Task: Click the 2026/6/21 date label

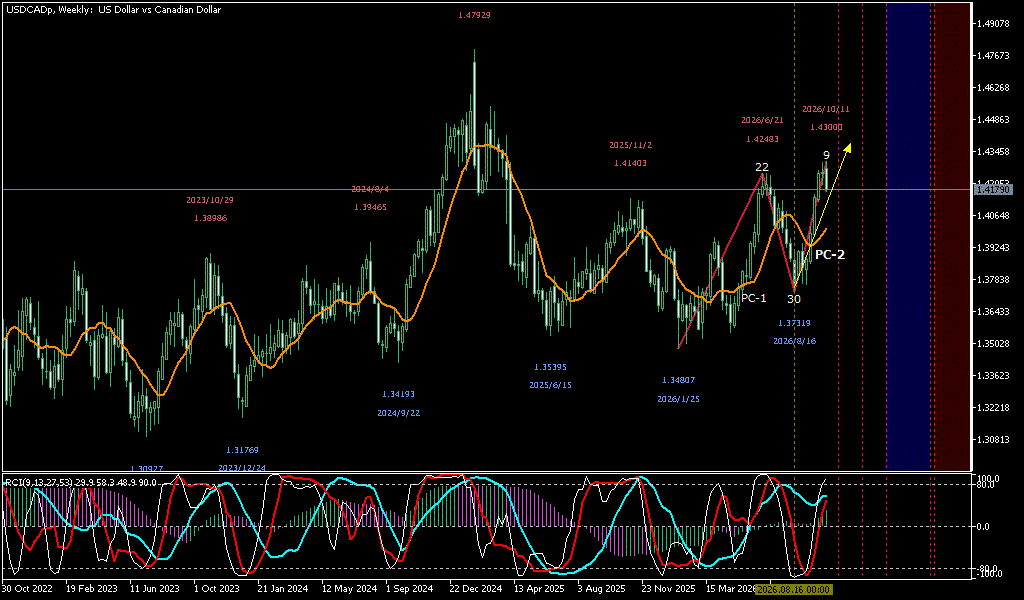Action: (763, 120)
